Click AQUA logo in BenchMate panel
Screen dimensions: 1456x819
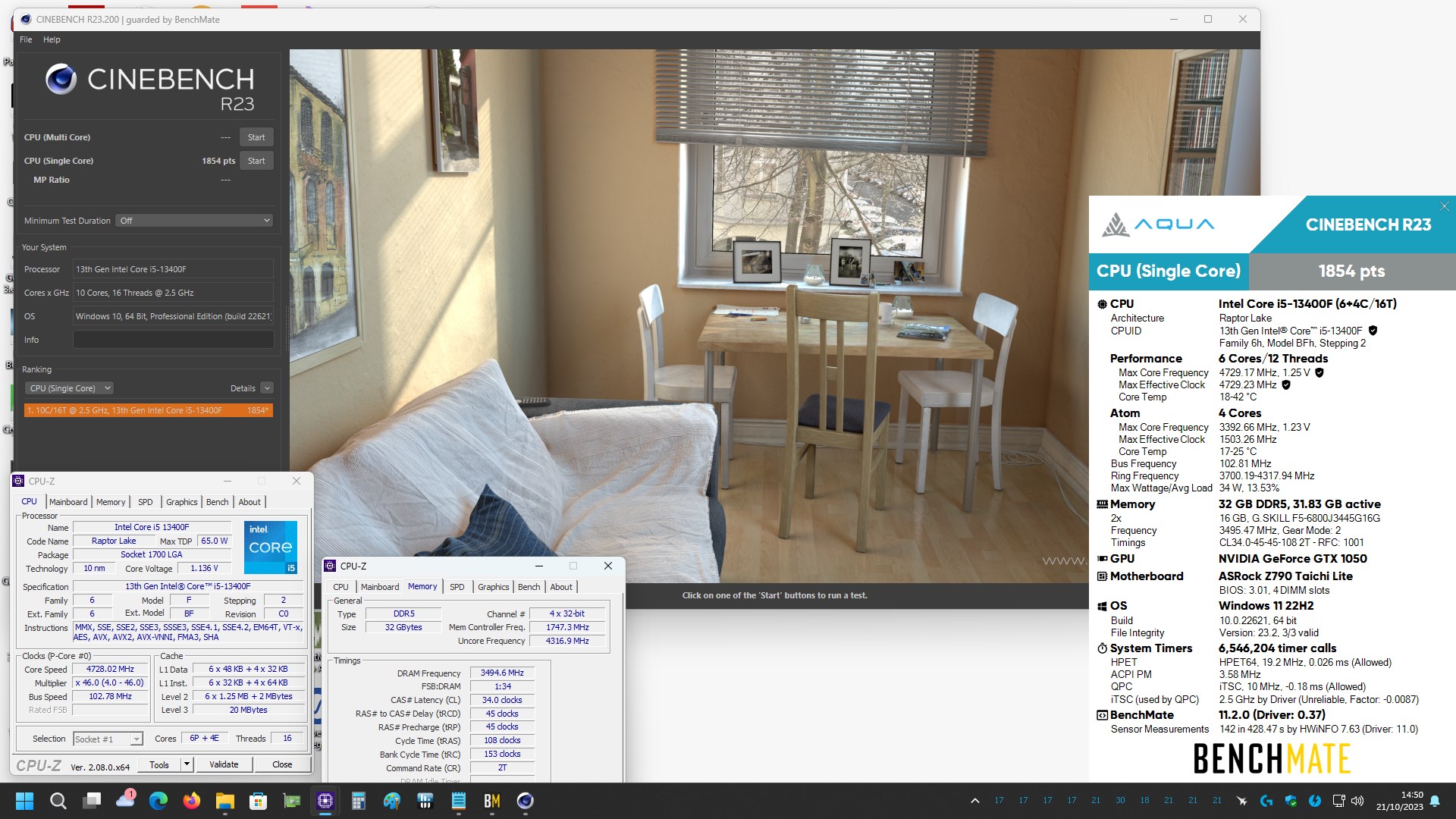click(1158, 224)
